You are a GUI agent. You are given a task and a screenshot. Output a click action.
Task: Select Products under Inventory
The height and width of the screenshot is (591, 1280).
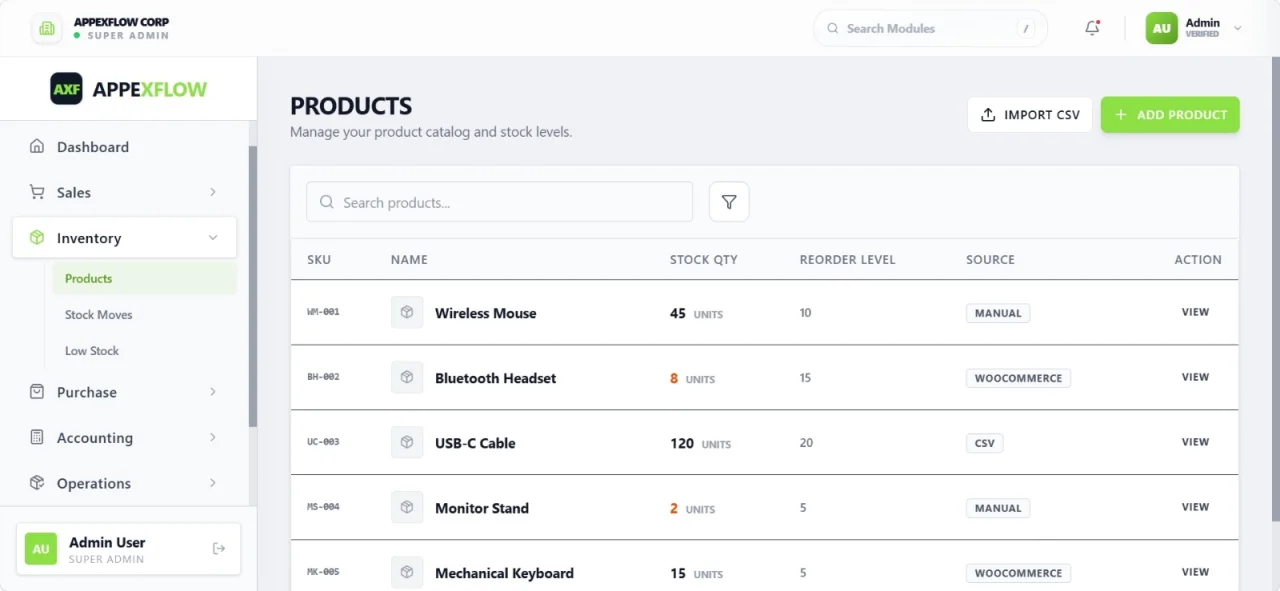coord(145,279)
